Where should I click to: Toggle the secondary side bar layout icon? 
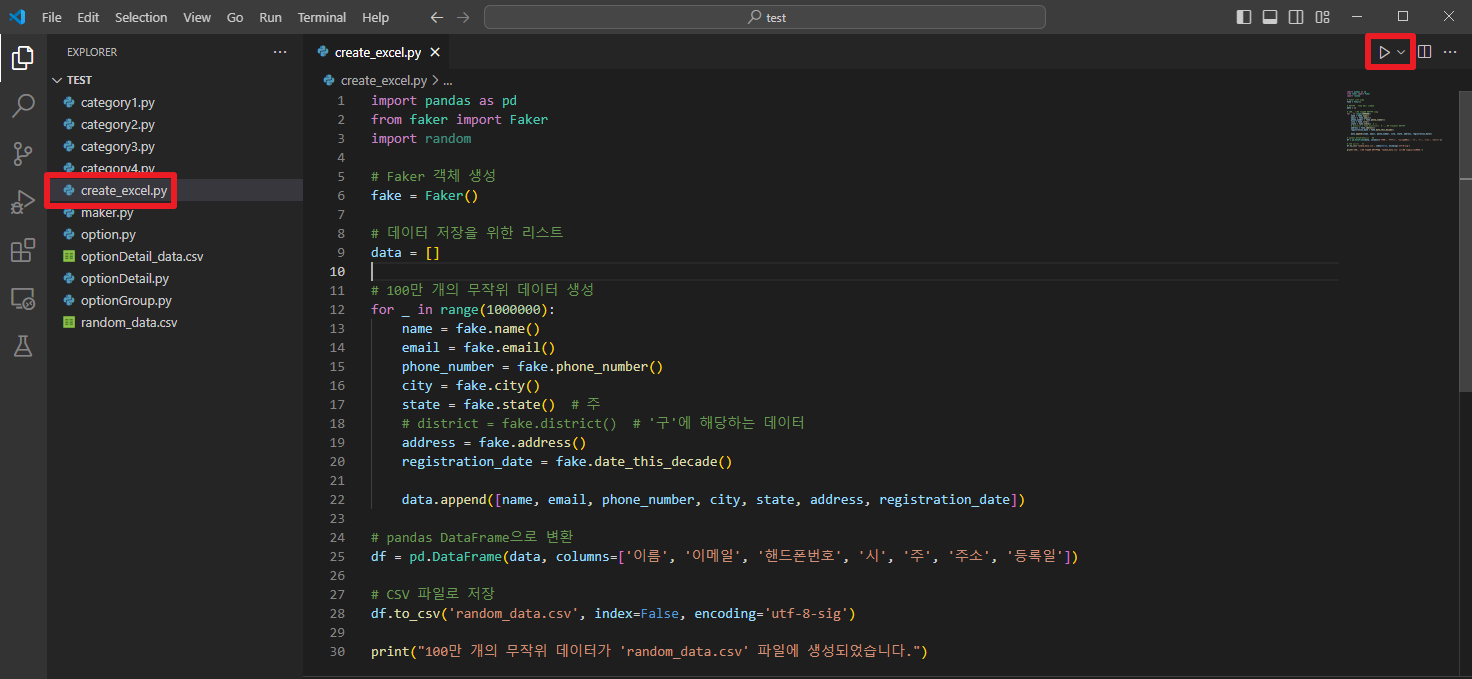[x=1296, y=17]
